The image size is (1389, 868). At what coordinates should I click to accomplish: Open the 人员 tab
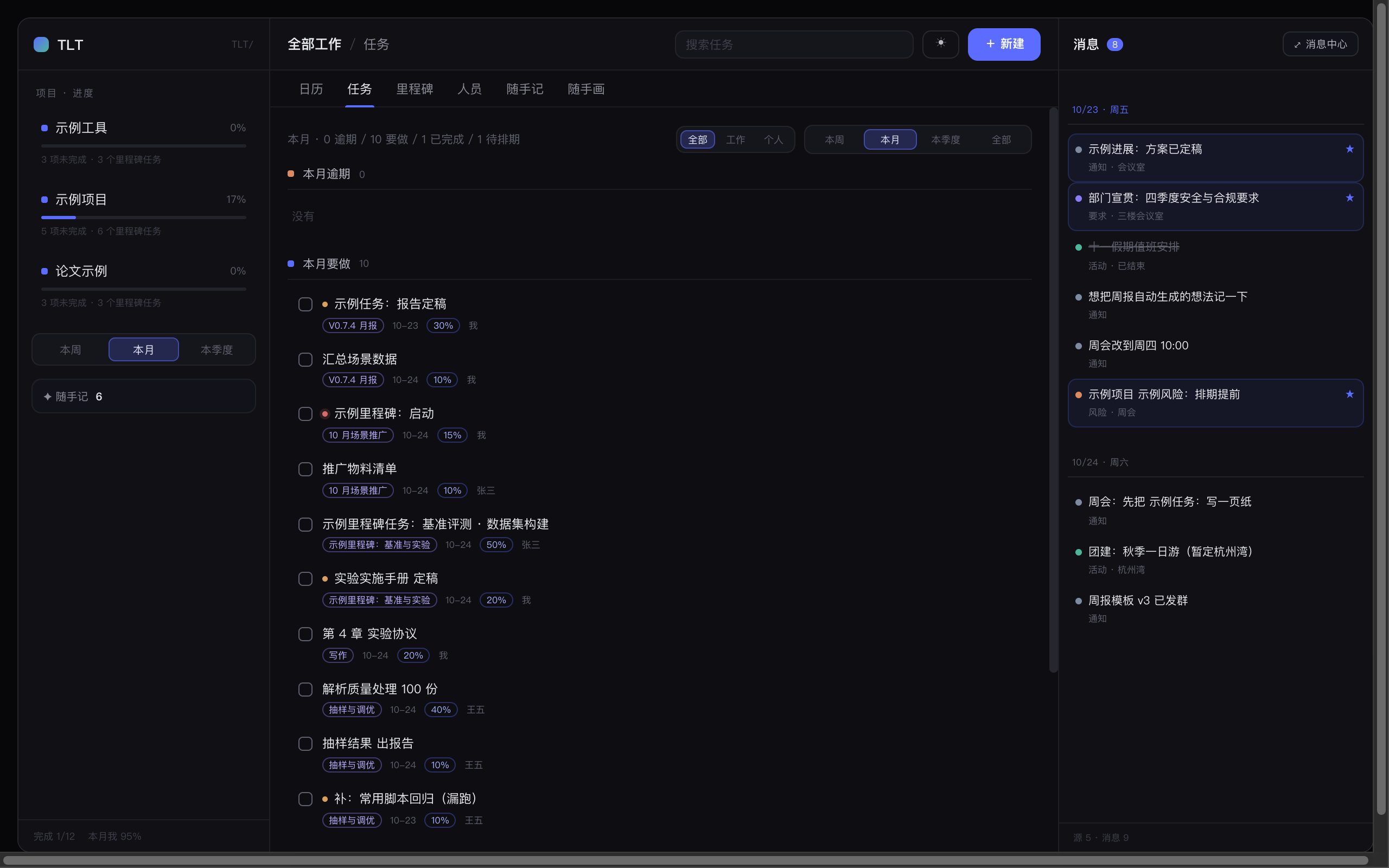tap(469, 89)
